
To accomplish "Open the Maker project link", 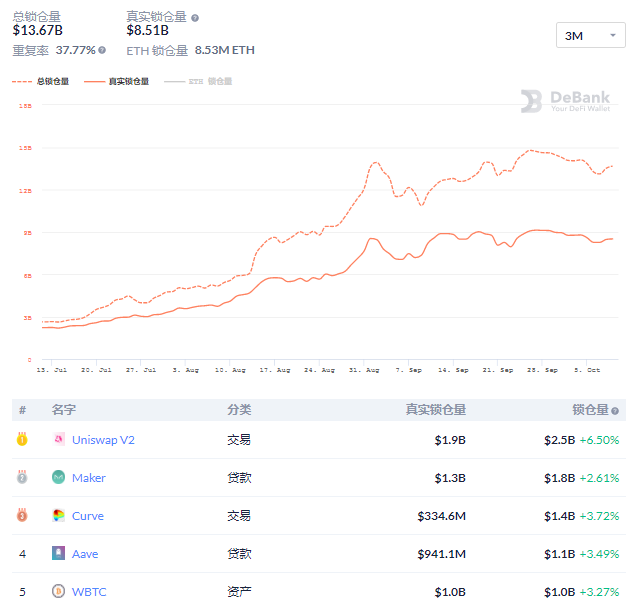I will [89, 478].
